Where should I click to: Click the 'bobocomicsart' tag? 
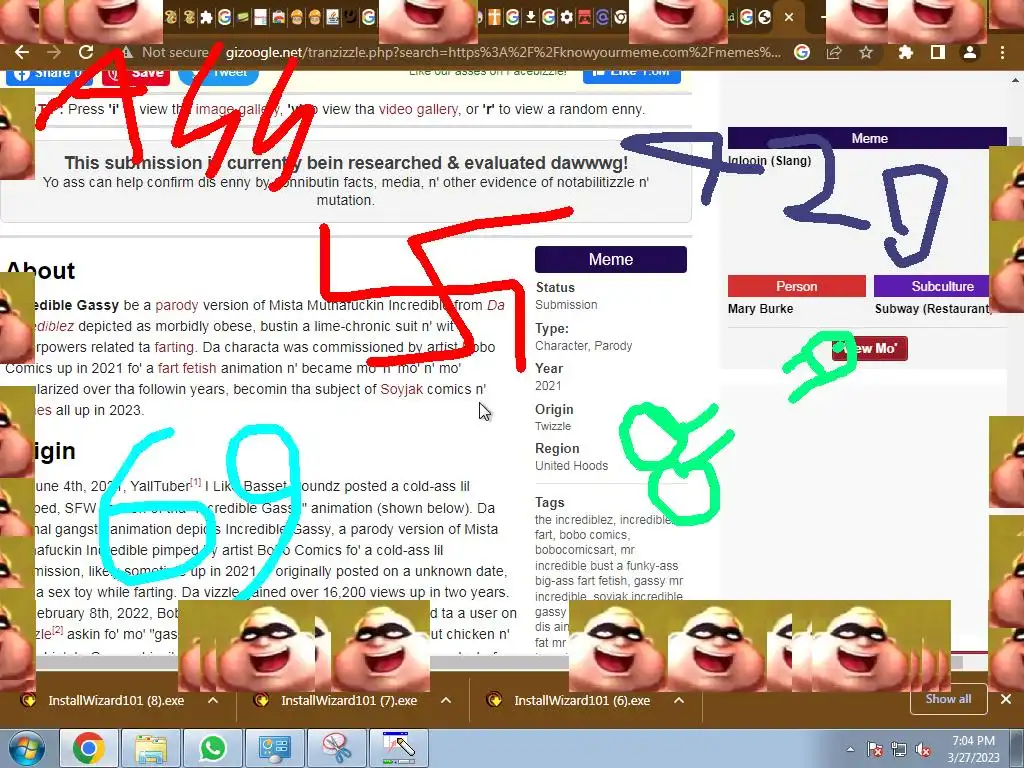(576, 550)
